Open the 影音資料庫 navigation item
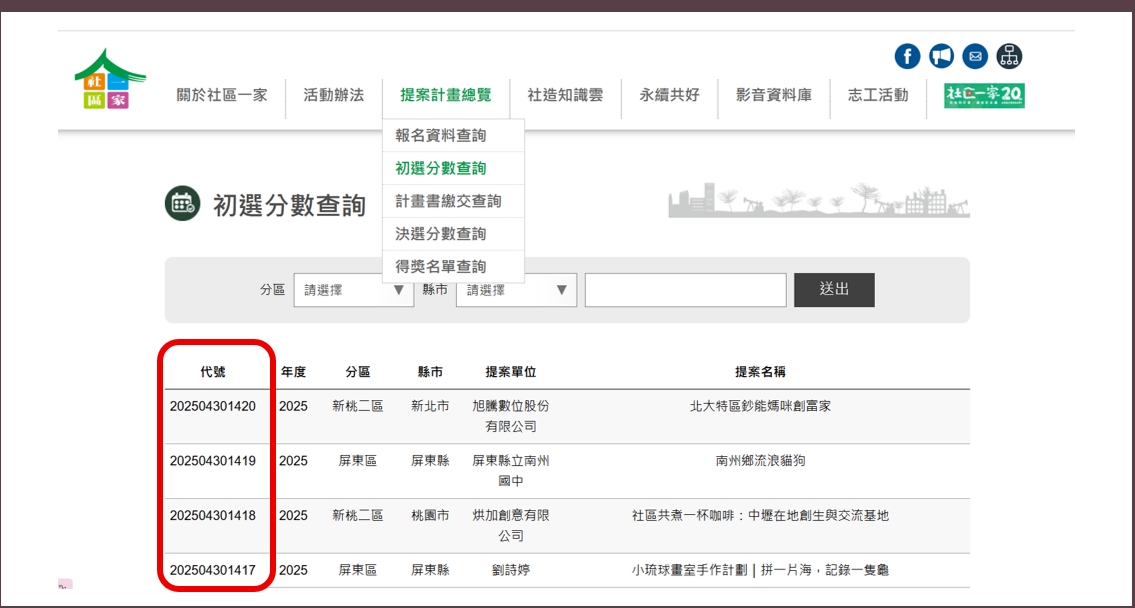Viewport: 1135px width, 608px height. 774,95
